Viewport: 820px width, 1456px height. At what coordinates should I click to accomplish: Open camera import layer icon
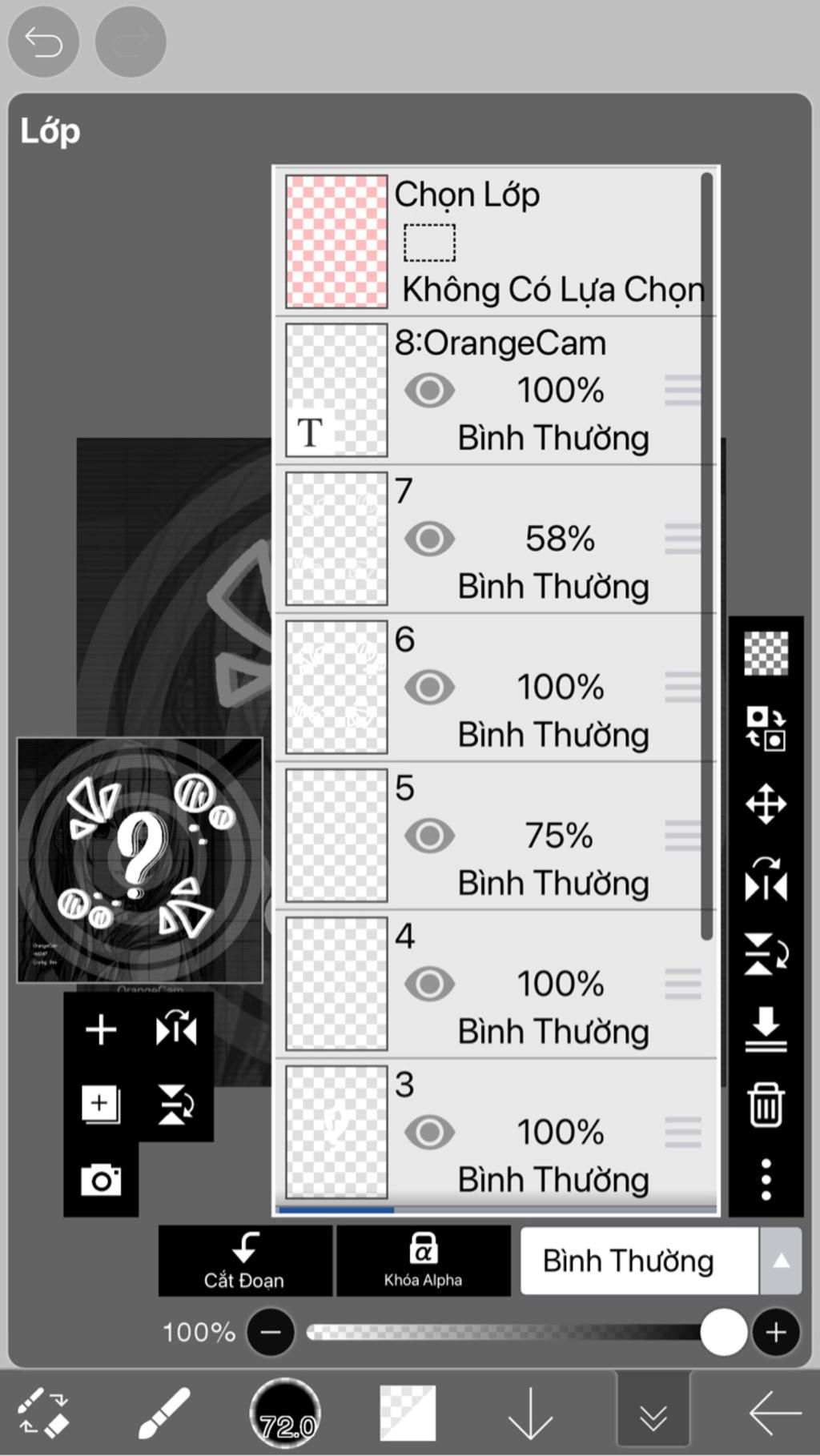coord(101,1180)
